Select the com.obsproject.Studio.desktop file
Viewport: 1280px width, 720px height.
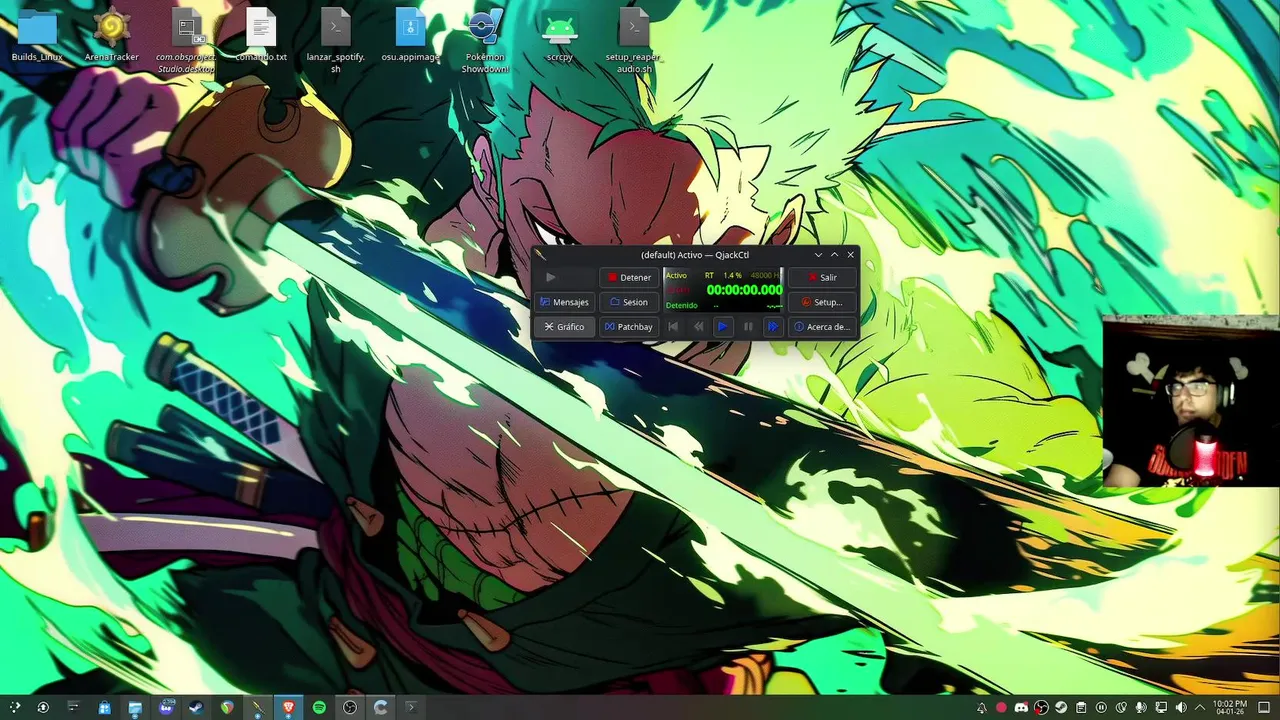(x=186, y=41)
